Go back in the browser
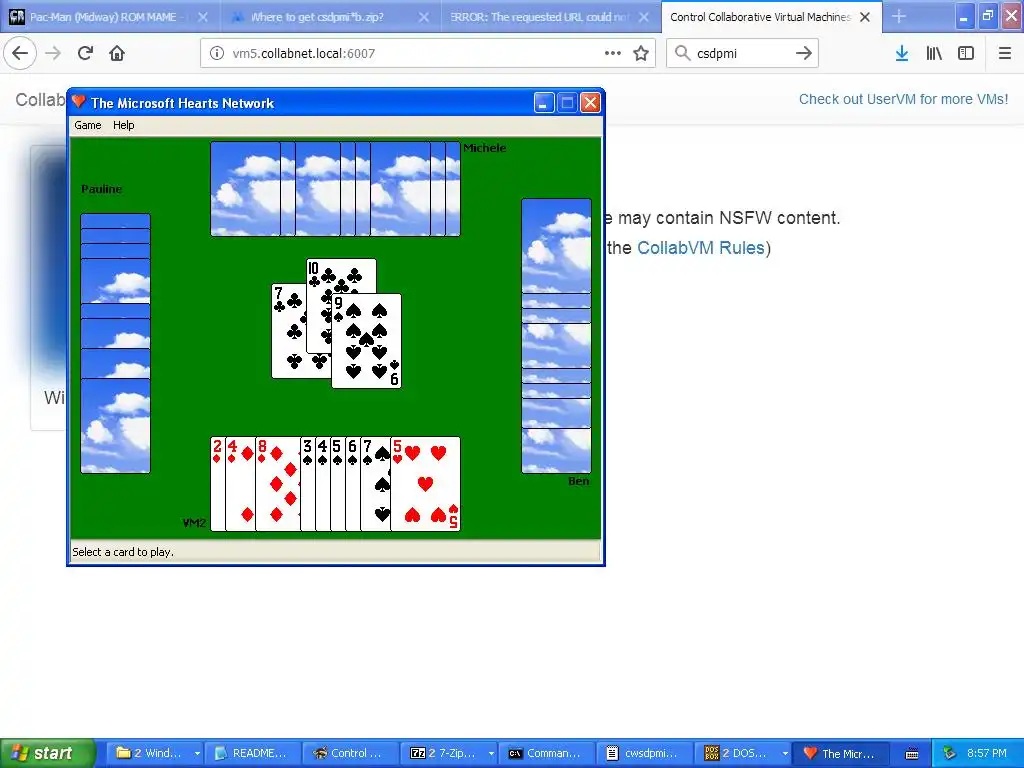 (20, 54)
